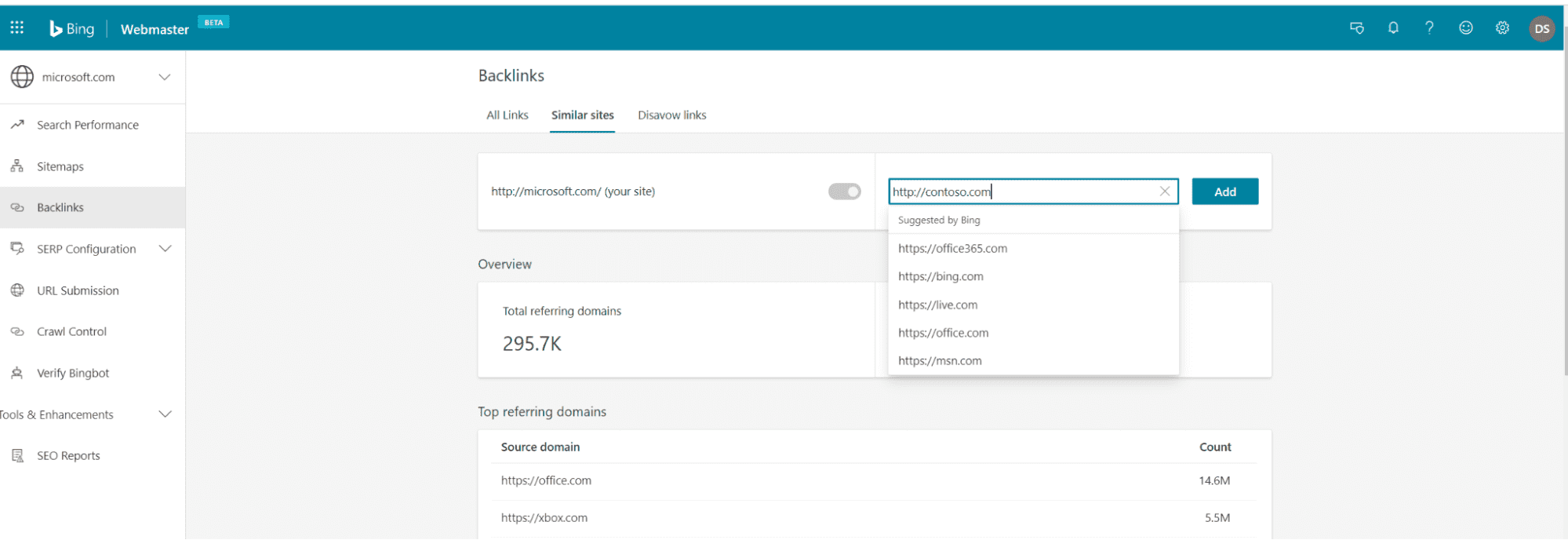This screenshot has width=1568, height=540.
Task: Click the SERP Configuration icon
Action: pos(17,249)
